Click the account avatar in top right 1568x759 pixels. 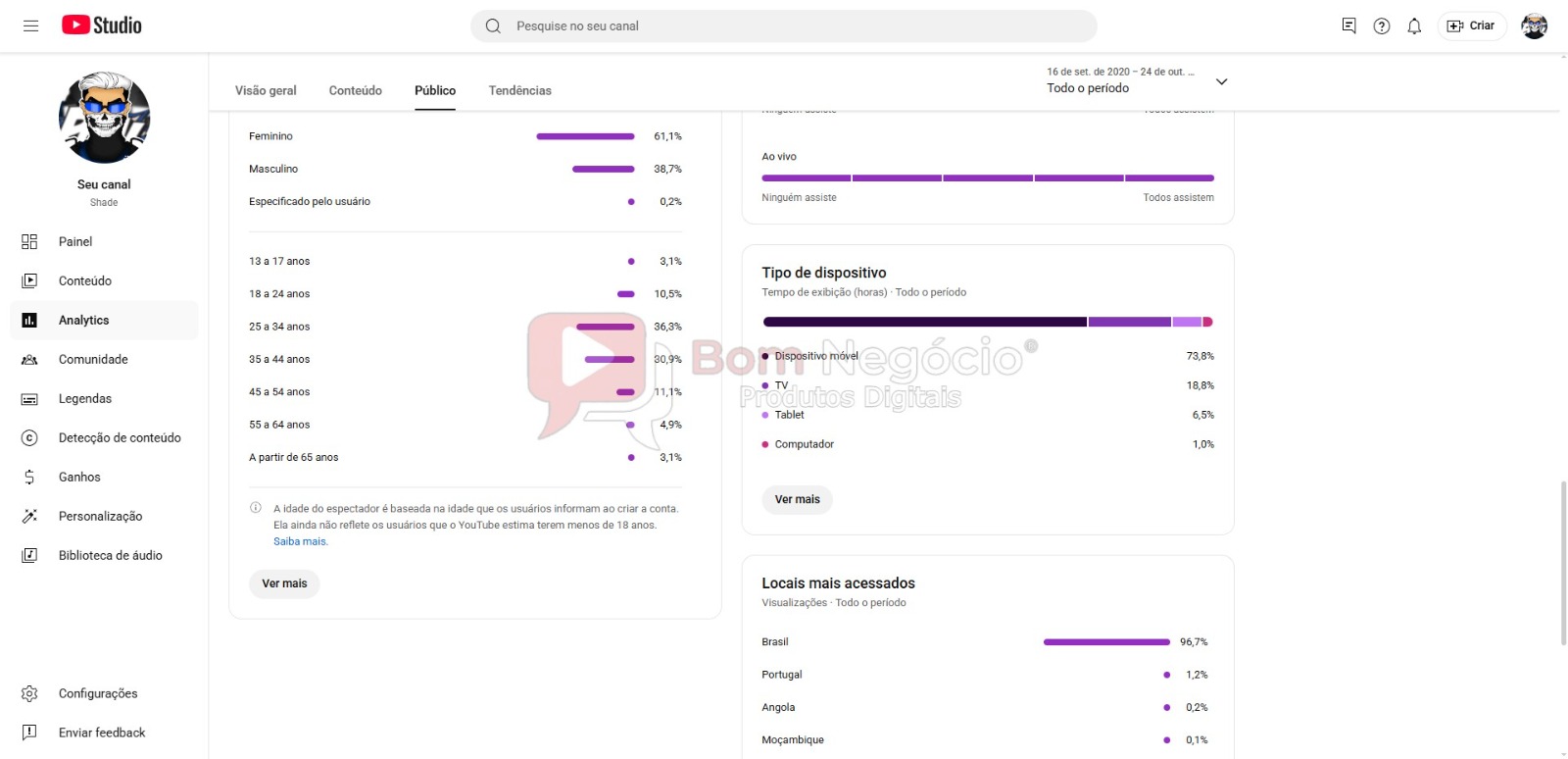click(1534, 26)
